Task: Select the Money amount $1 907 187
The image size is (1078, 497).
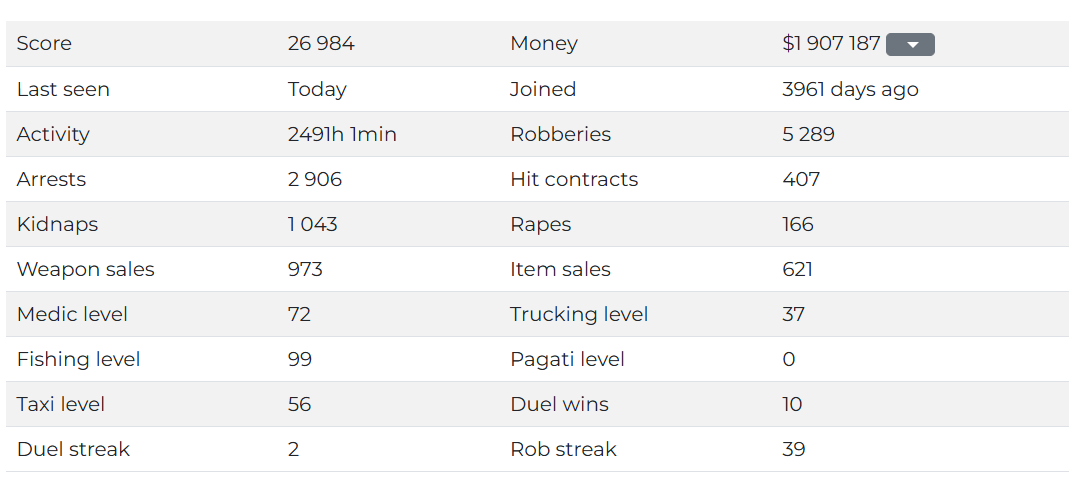Action: click(830, 43)
